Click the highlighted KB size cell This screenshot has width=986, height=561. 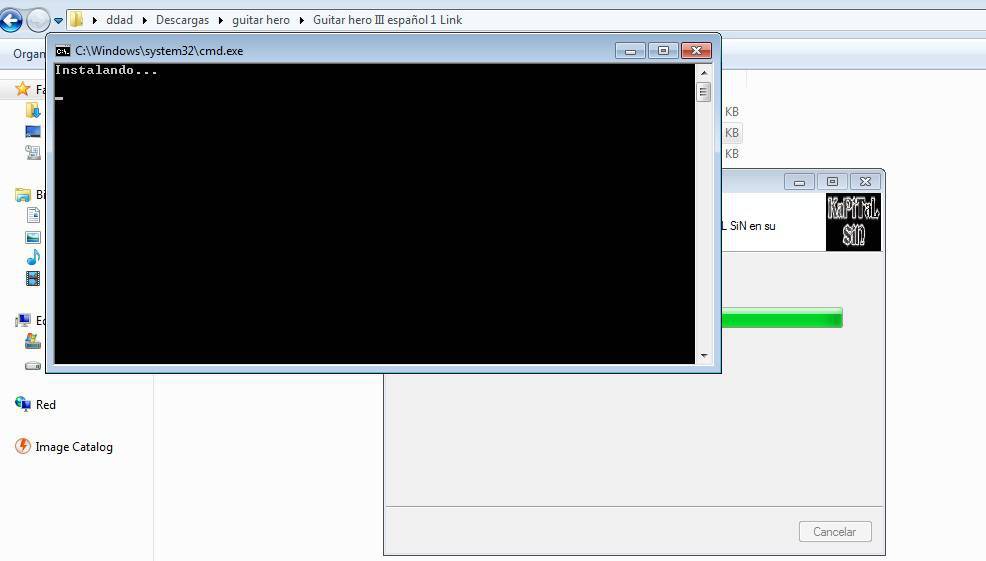pyautogui.click(x=732, y=133)
